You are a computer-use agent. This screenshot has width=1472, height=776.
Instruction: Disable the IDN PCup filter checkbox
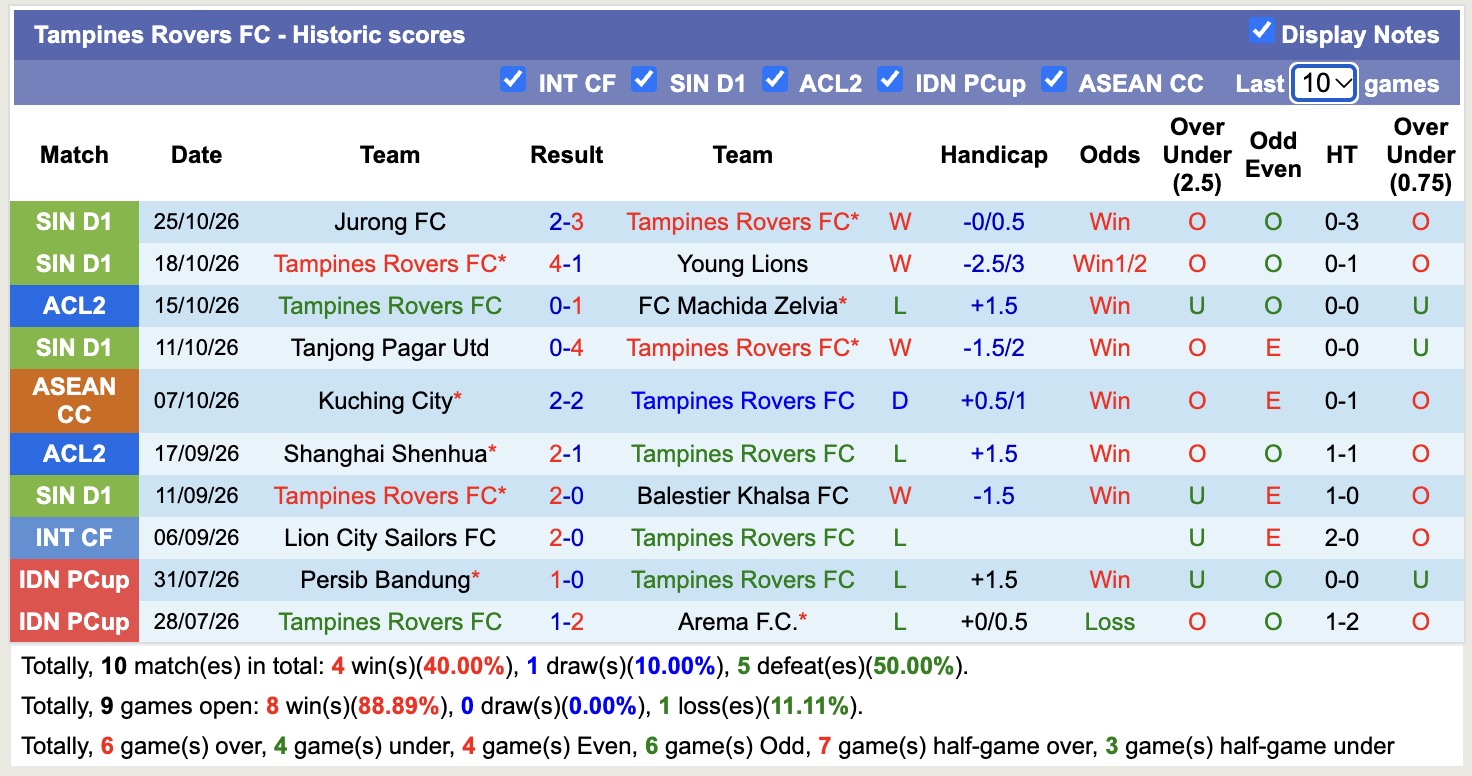pyautogui.click(x=889, y=79)
